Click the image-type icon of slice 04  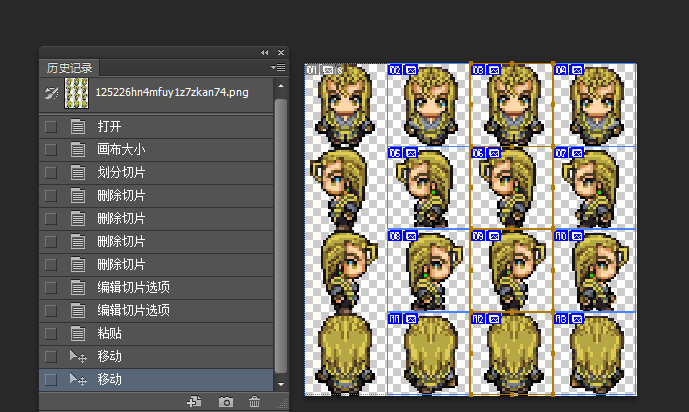click(x=577, y=70)
